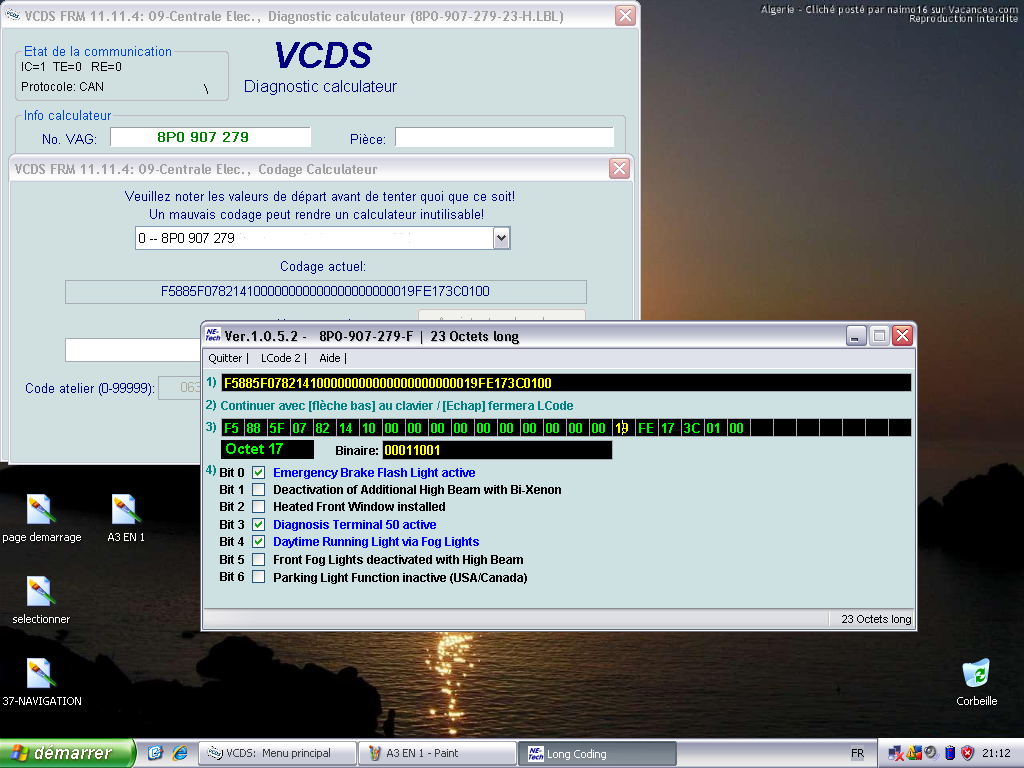This screenshot has width=1024, height=768.
Task: Click the empty new coding field in Codage Calculateur
Action: (133, 350)
